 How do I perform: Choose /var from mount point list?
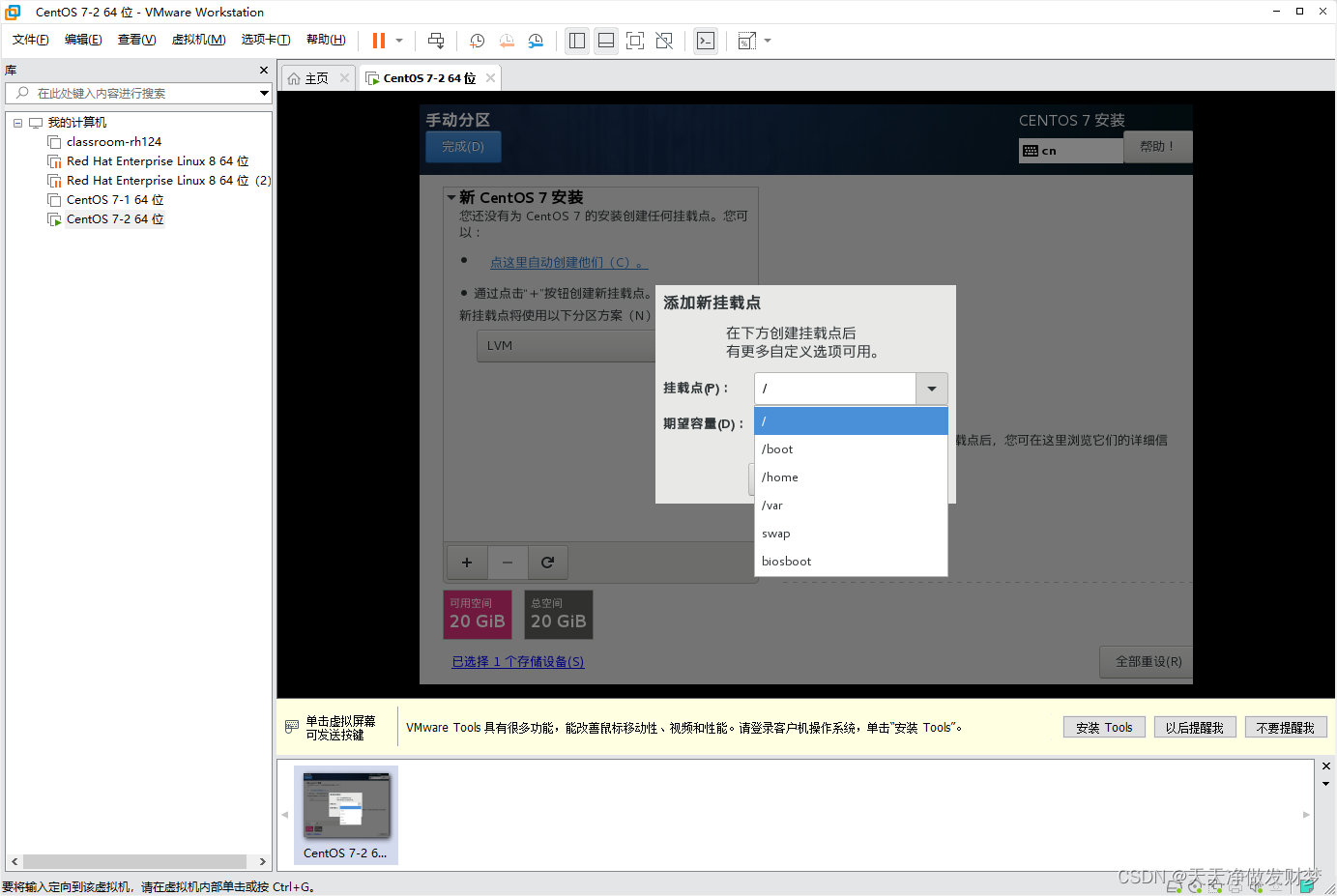[x=851, y=506]
